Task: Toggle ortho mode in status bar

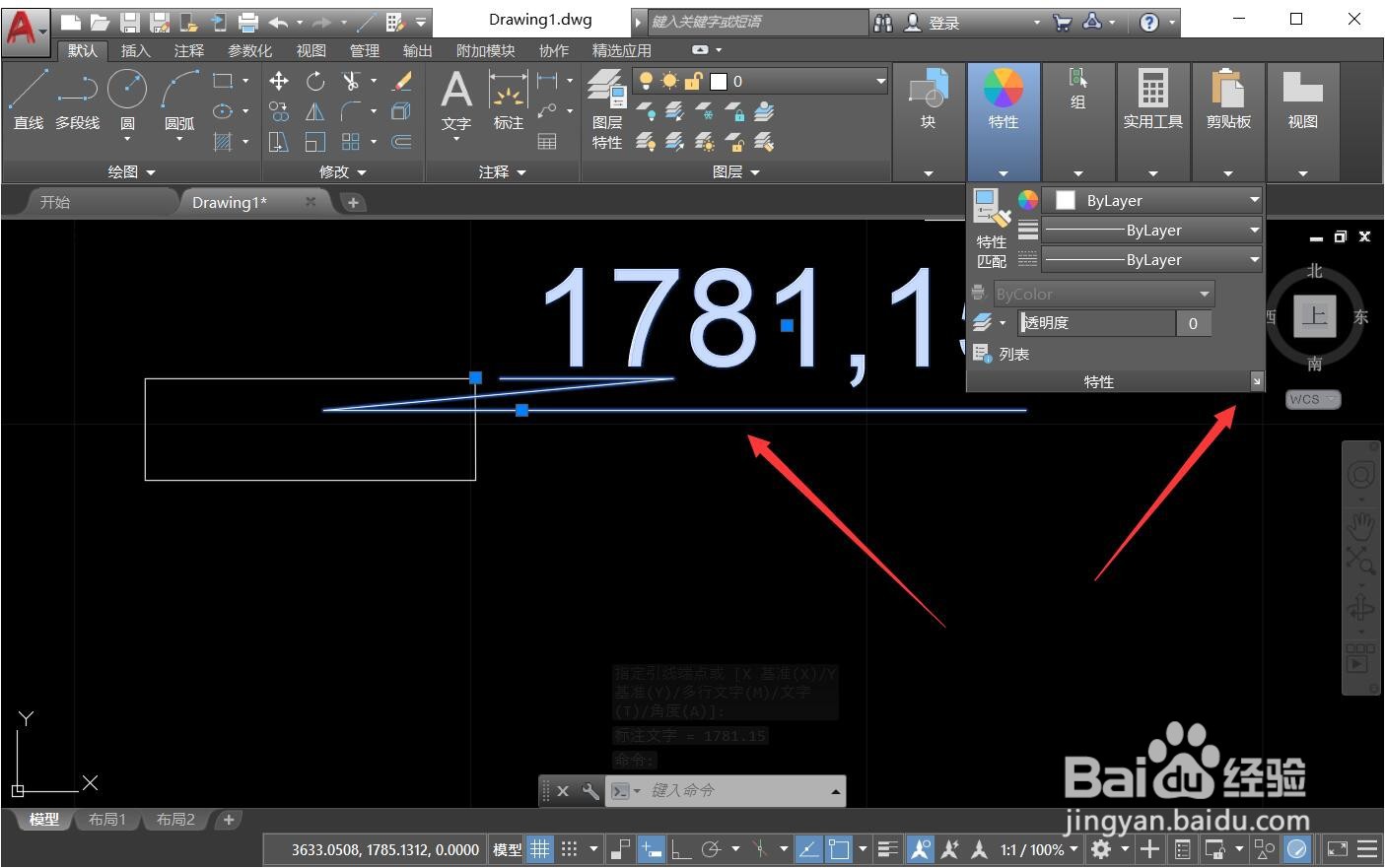Action: (x=681, y=848)
